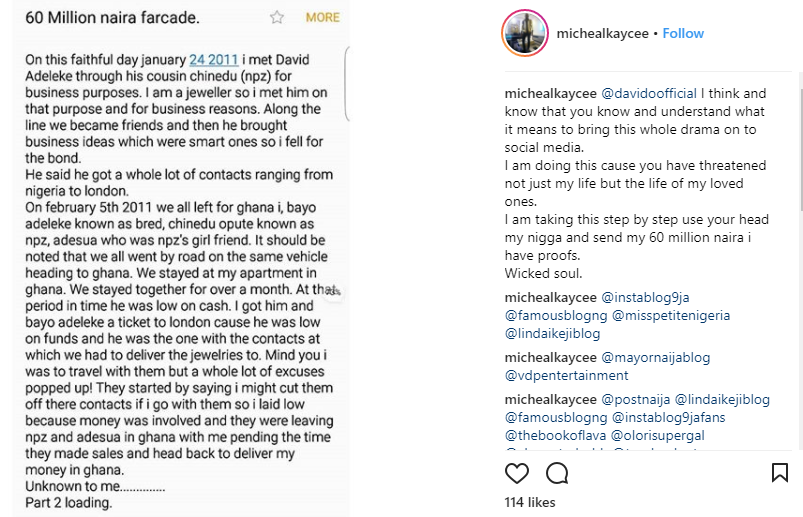View the 114 likes list
The height and width of the screenshot is (517, 803).
[x=529, y=501]
